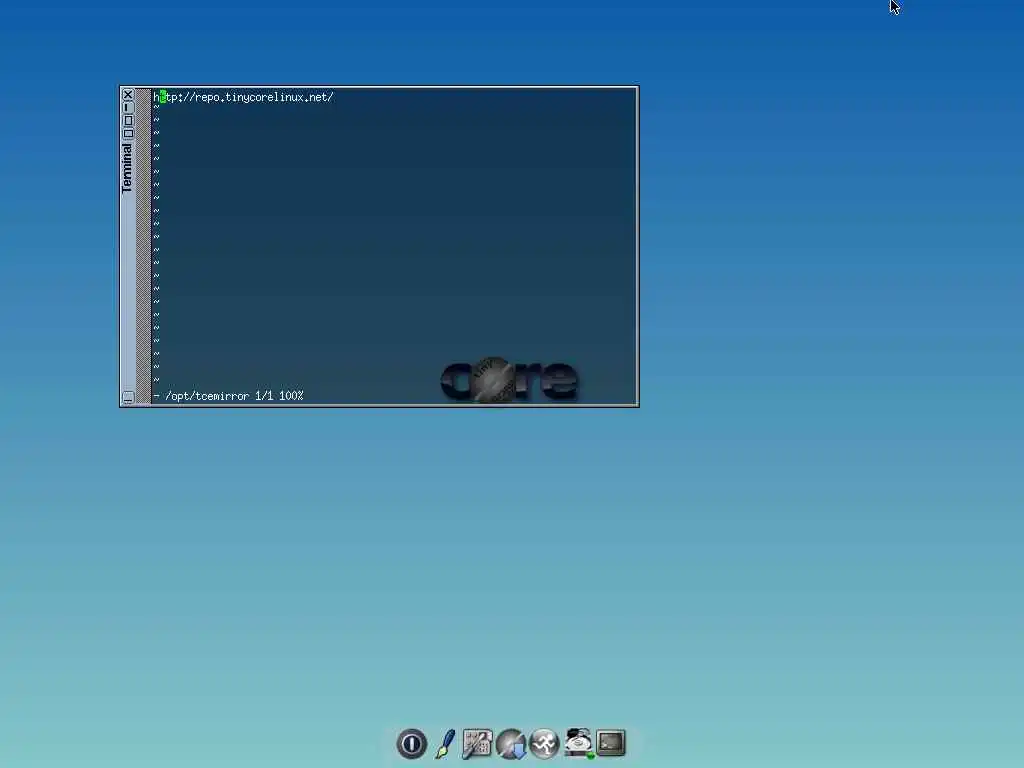Open the Exit power button in dock

[x=411, y=743]
